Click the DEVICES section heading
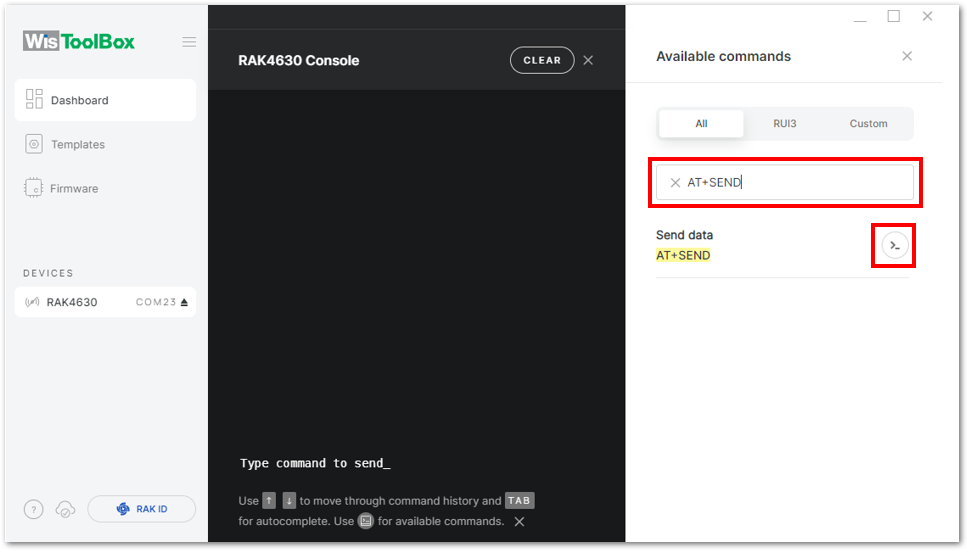 click(48, 273)
